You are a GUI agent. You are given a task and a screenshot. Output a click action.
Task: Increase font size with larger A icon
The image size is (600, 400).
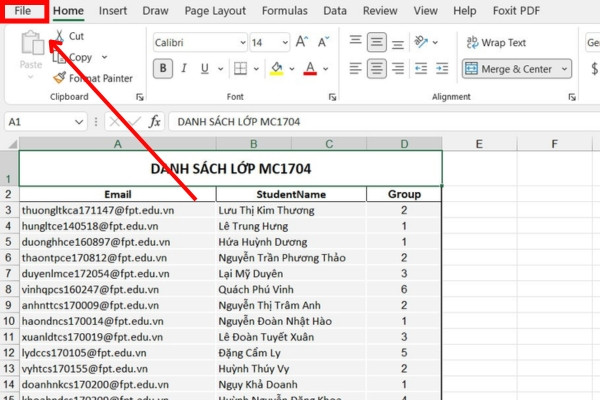[302, 42]
